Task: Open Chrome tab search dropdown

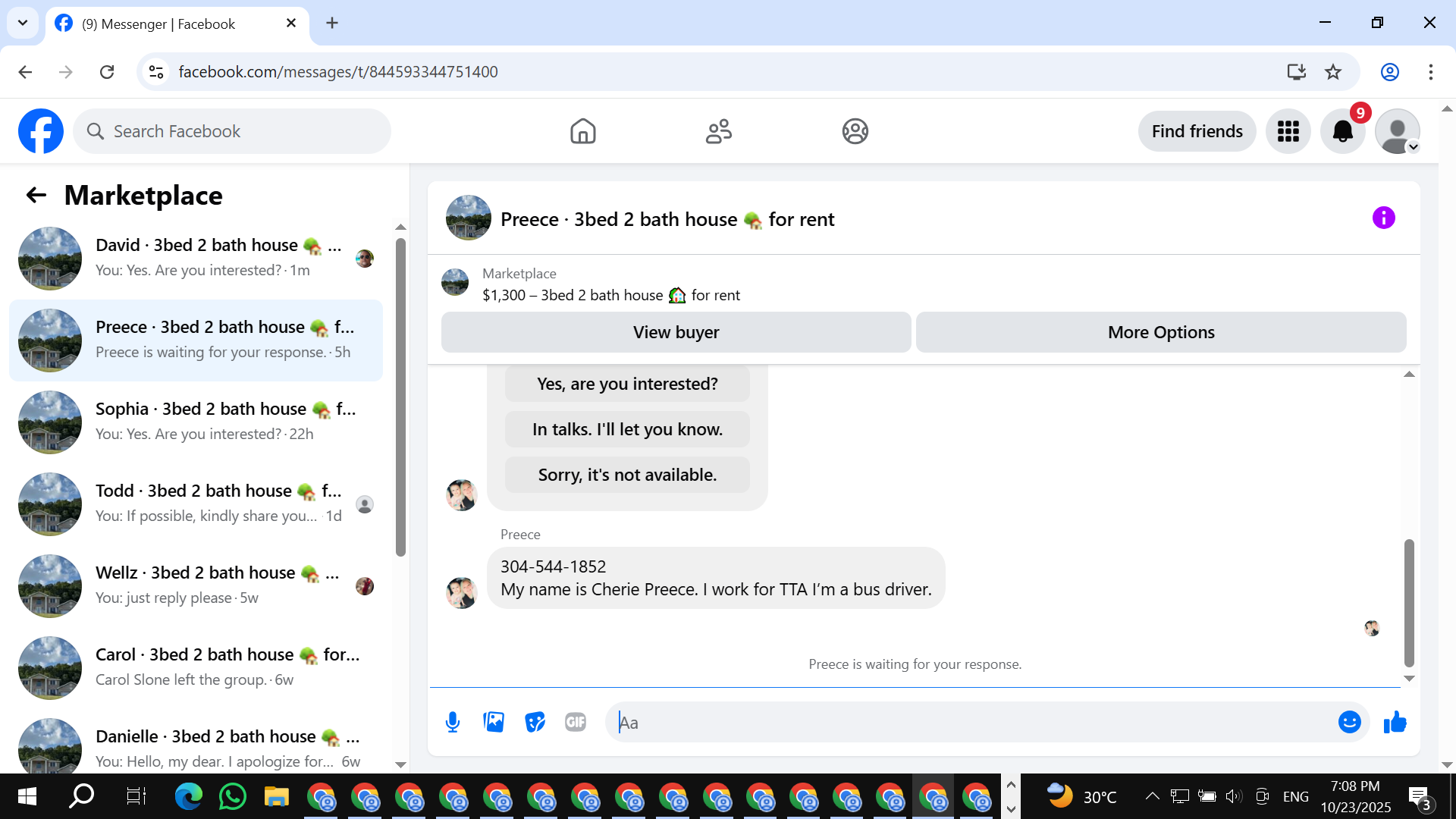Action: tap(23, 23)
